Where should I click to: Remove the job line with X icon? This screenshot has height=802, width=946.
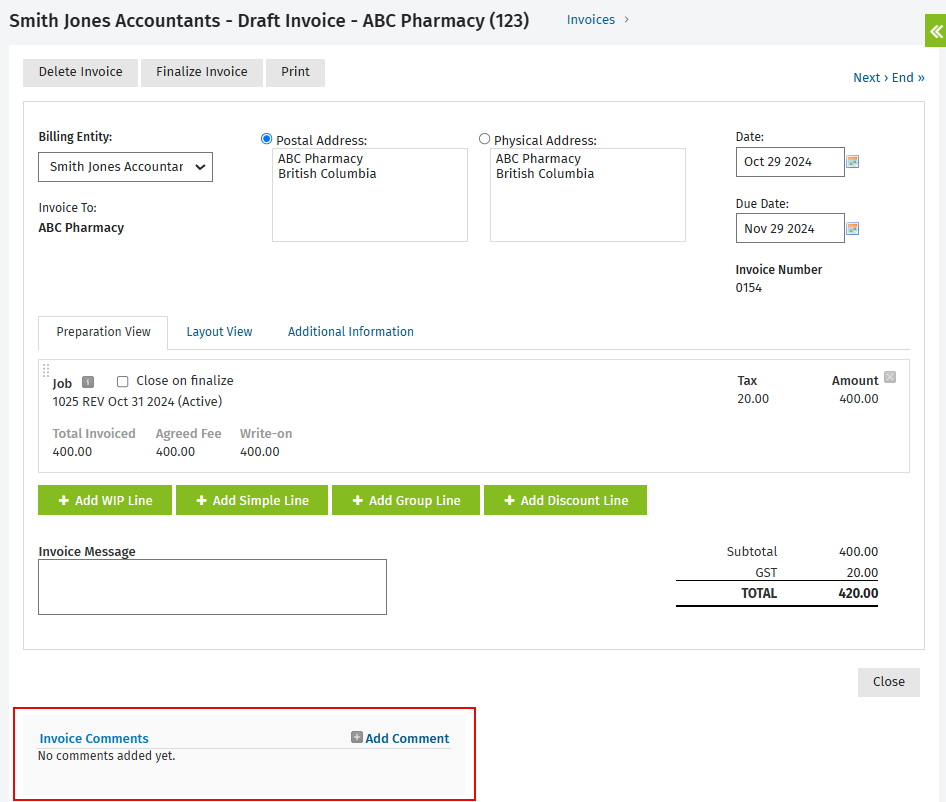tap(890, 377)
